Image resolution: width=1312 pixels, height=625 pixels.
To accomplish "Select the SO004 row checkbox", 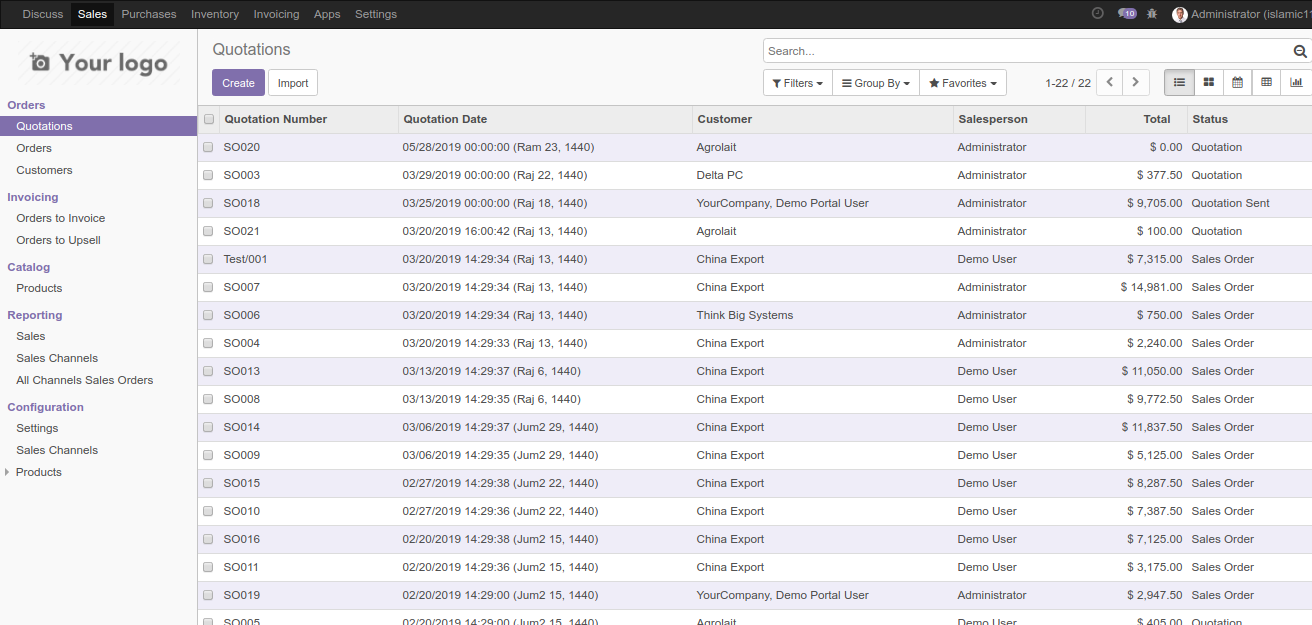I will pyautogui.click(x=209, y=343).
